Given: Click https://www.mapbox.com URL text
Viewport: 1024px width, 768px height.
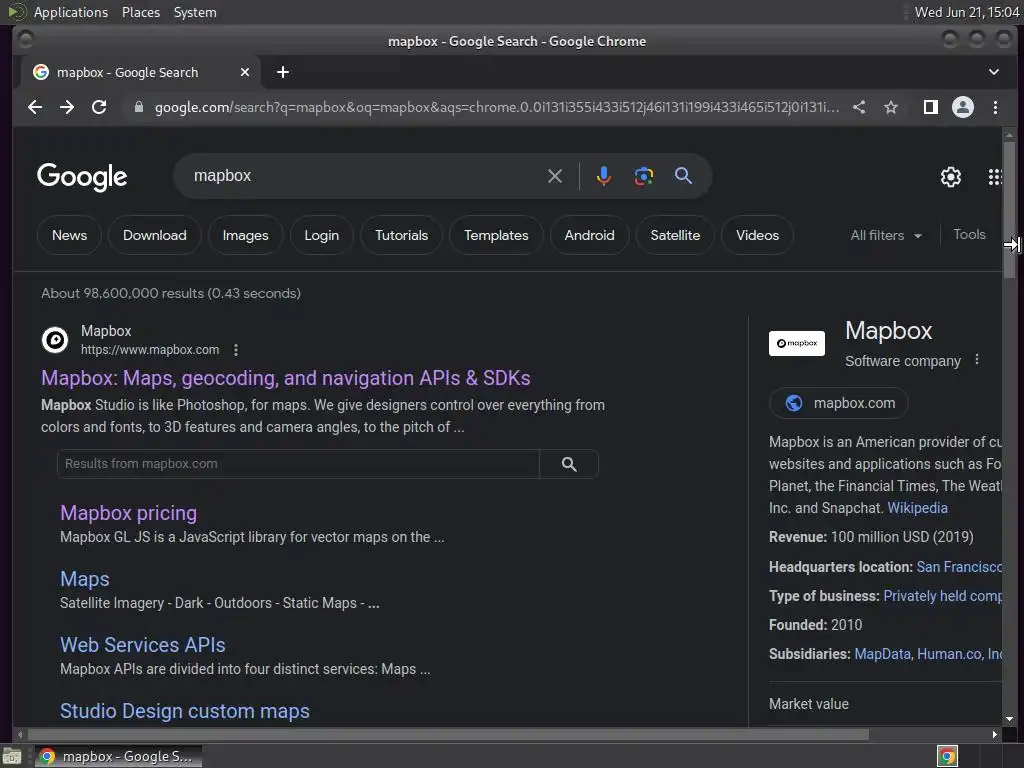Looking at the screenshot, I should pos(150,350).
